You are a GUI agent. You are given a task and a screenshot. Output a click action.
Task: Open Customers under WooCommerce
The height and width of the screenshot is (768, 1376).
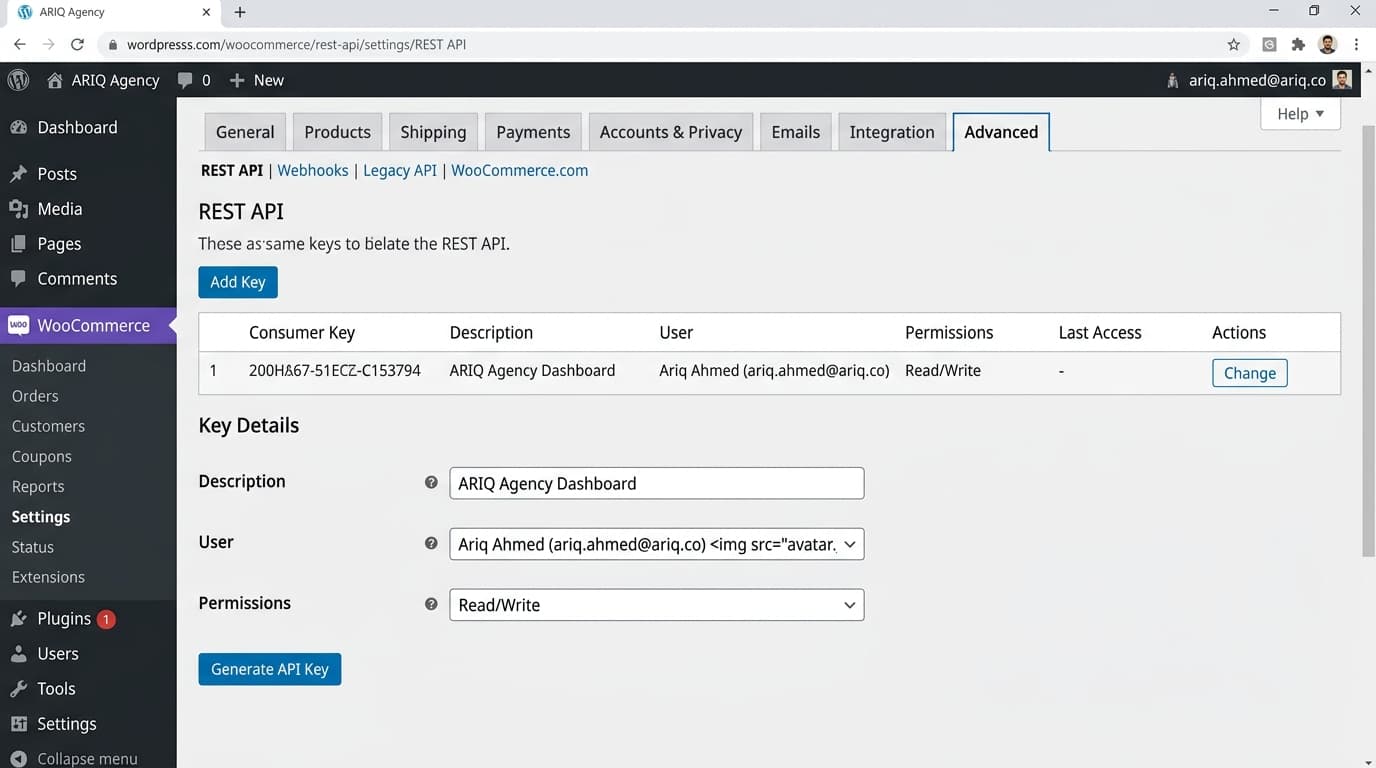click(48, 426)
